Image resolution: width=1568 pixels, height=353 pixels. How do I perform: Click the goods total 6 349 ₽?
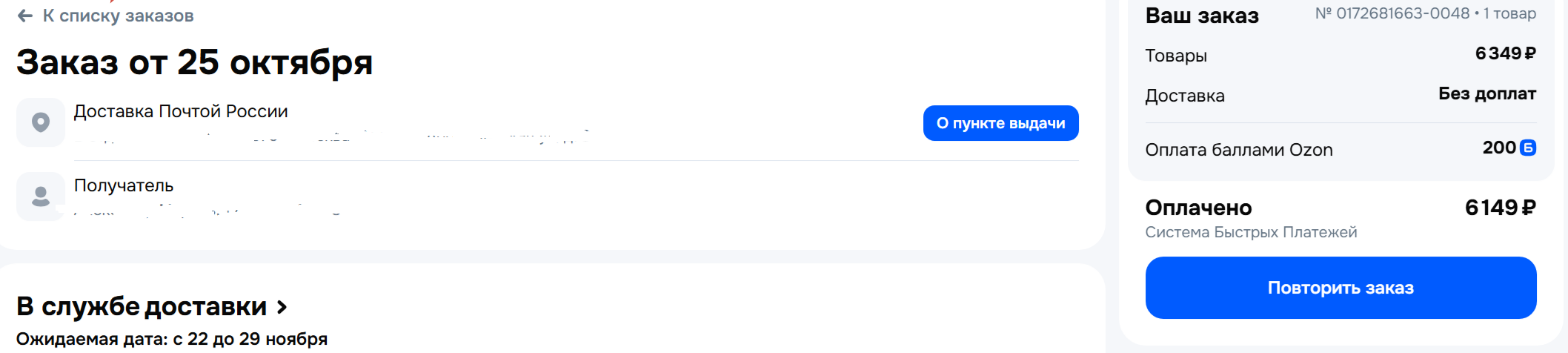[1505, 53]
